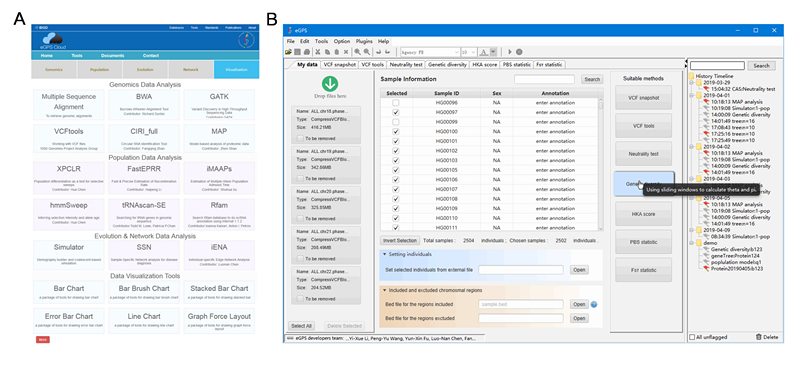Click the HKA score method button
Viewport: 800px width, 366px height.
[643, 214]
